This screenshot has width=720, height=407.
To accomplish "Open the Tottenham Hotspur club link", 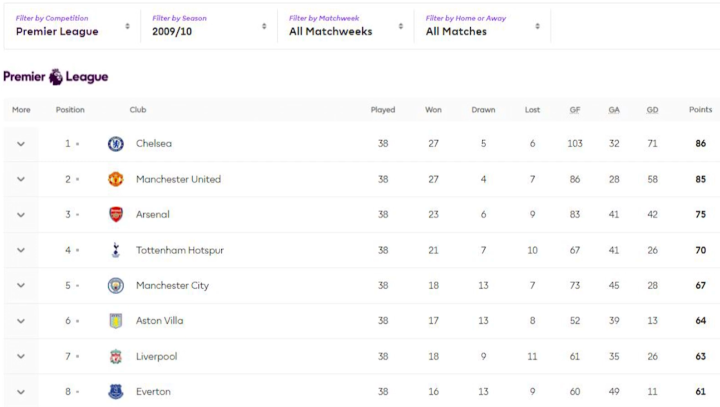I will 180,250.
